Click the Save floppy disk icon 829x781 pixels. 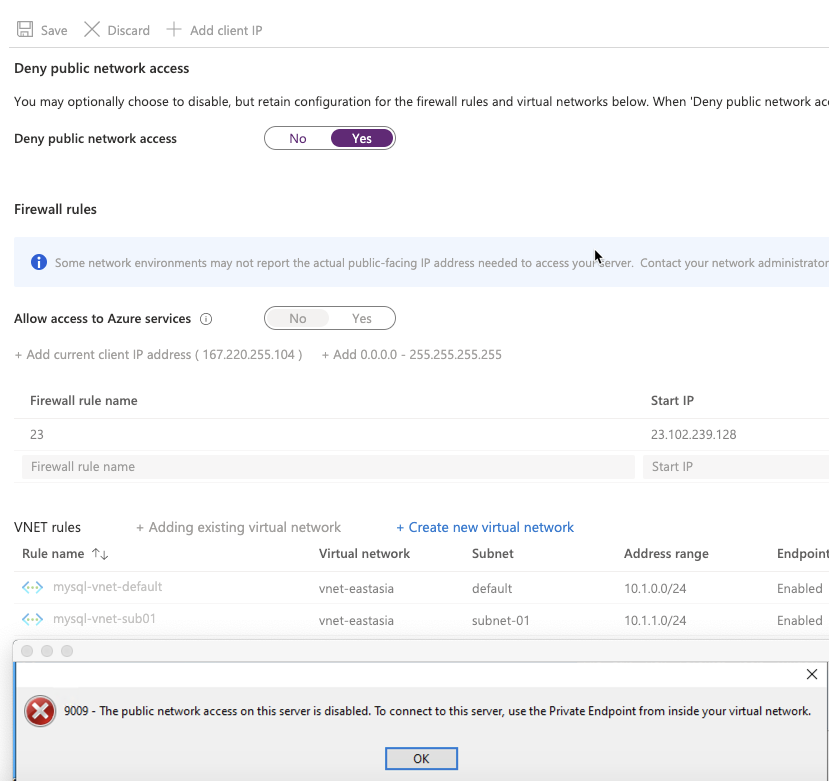(x=25, y=30)
